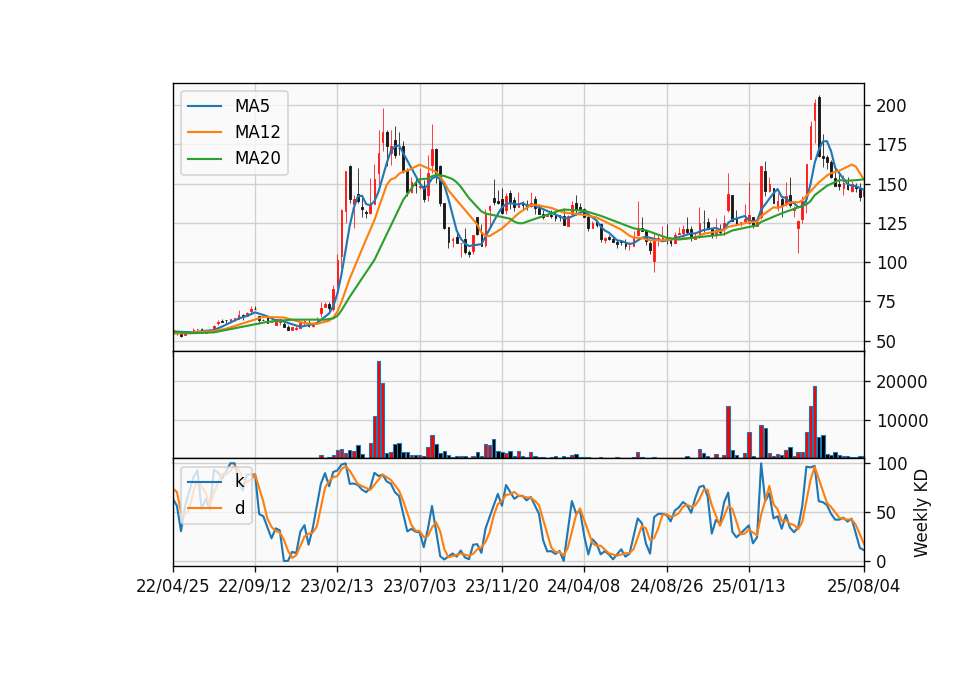Click the 23/11/20 date label
960x690 pixels.
[502, 586]
